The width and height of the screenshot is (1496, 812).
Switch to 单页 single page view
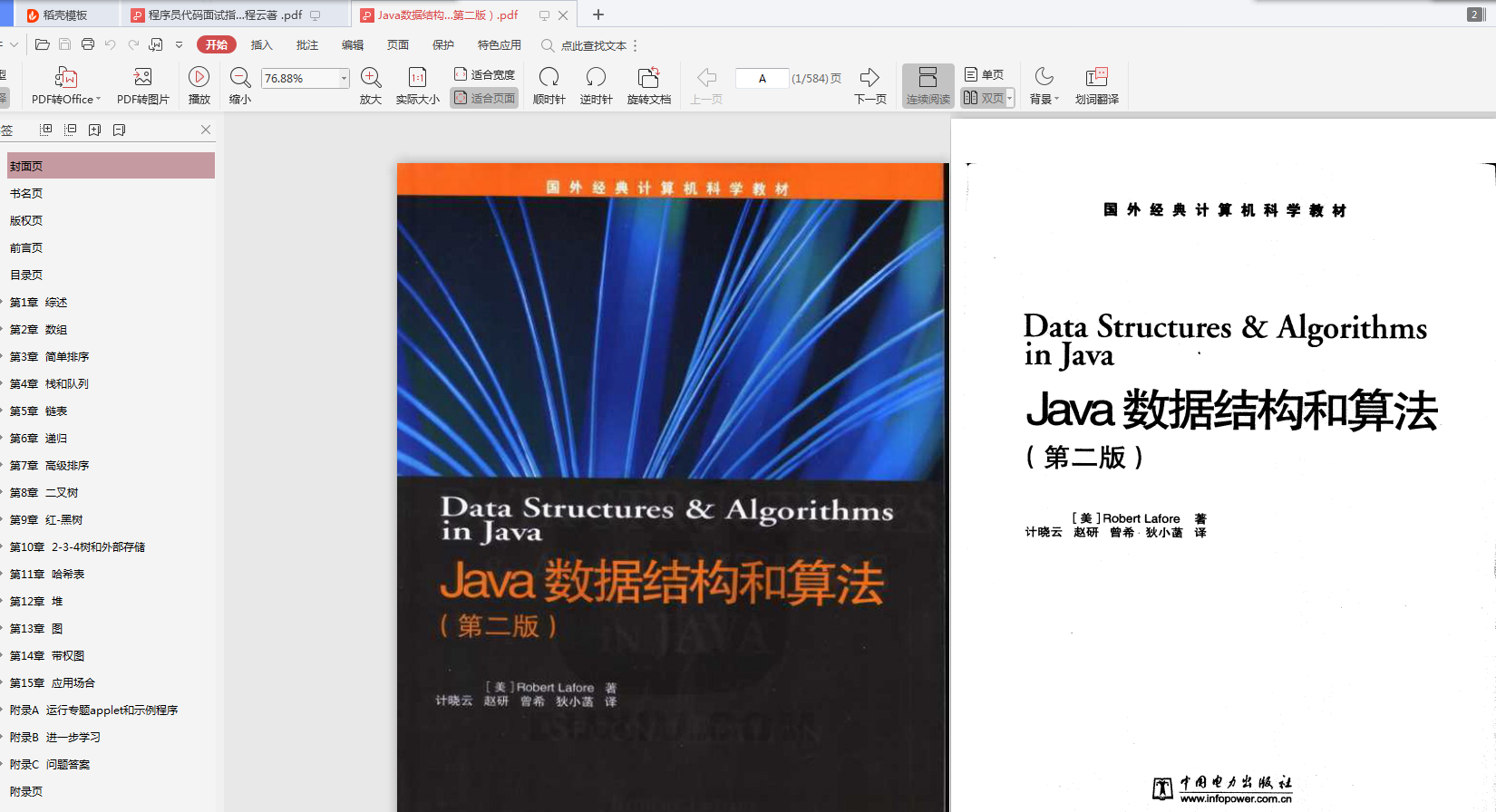pos(984,74)
